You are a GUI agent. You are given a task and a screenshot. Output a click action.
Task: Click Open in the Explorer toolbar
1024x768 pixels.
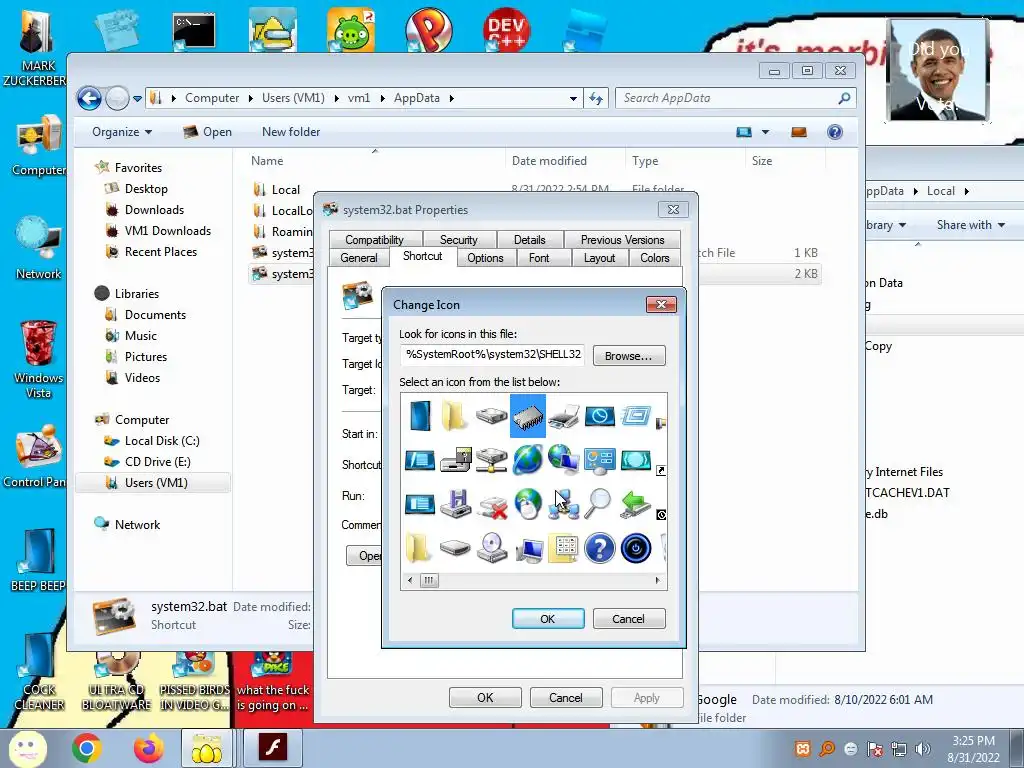(208, 132)
